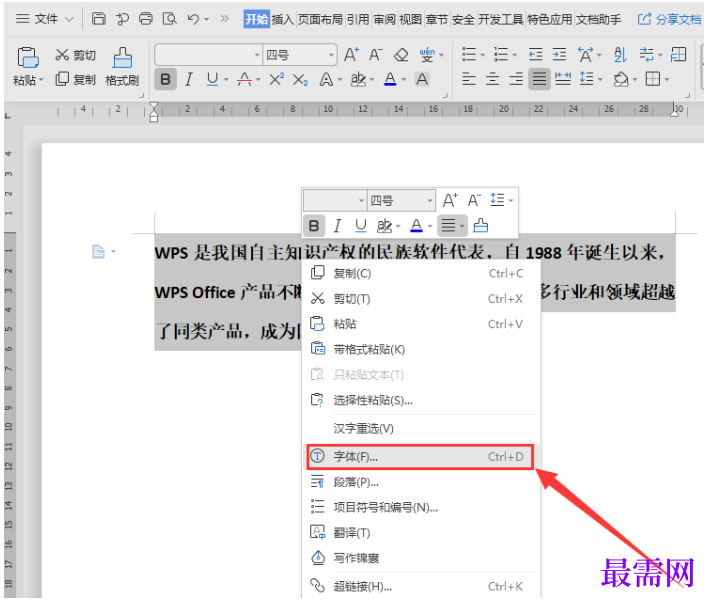Toggle strikethrough in the ribbon
713x604 pixels.
[x=245, y=80]
